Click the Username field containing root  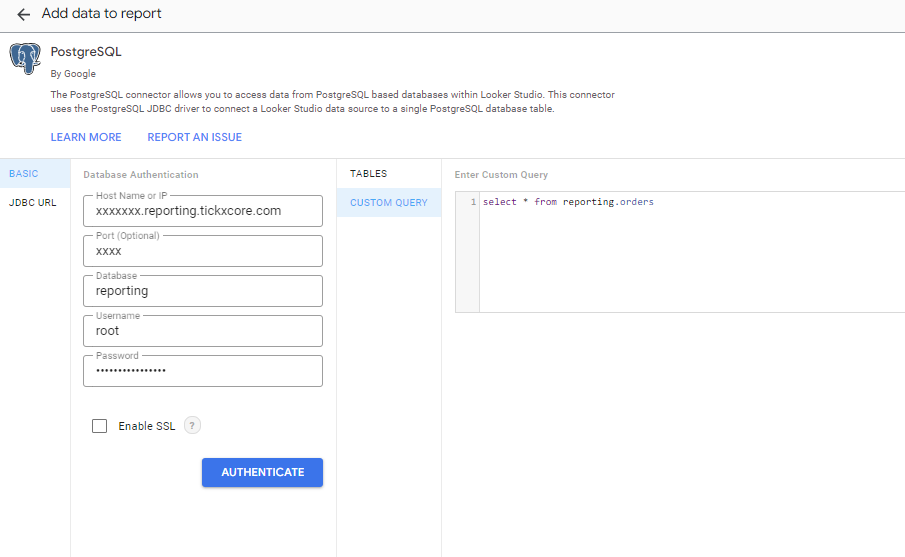tap(203, 331)
